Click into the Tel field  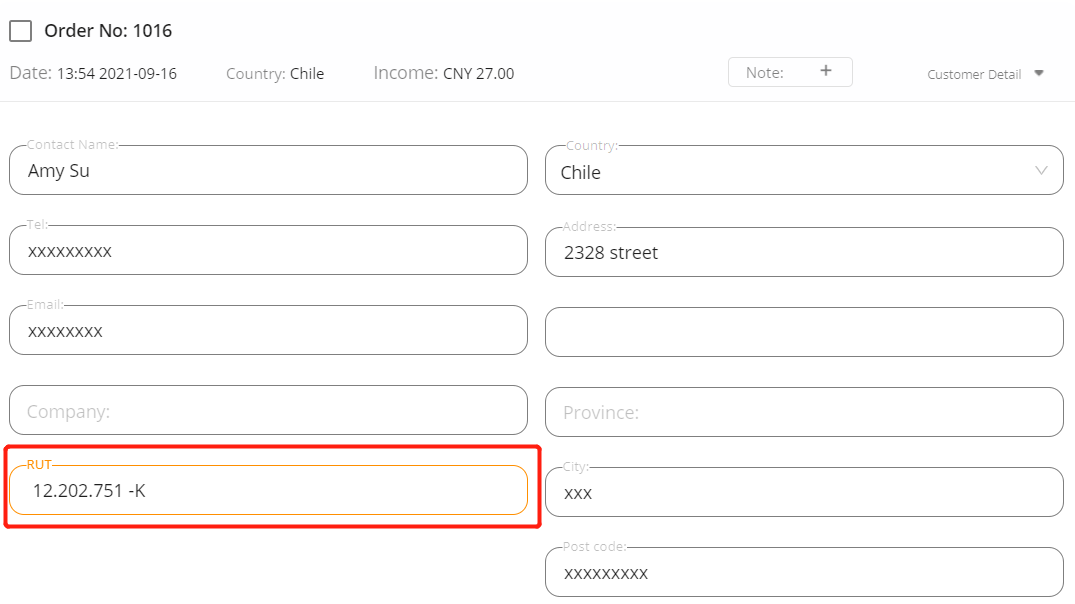(268, 250)
